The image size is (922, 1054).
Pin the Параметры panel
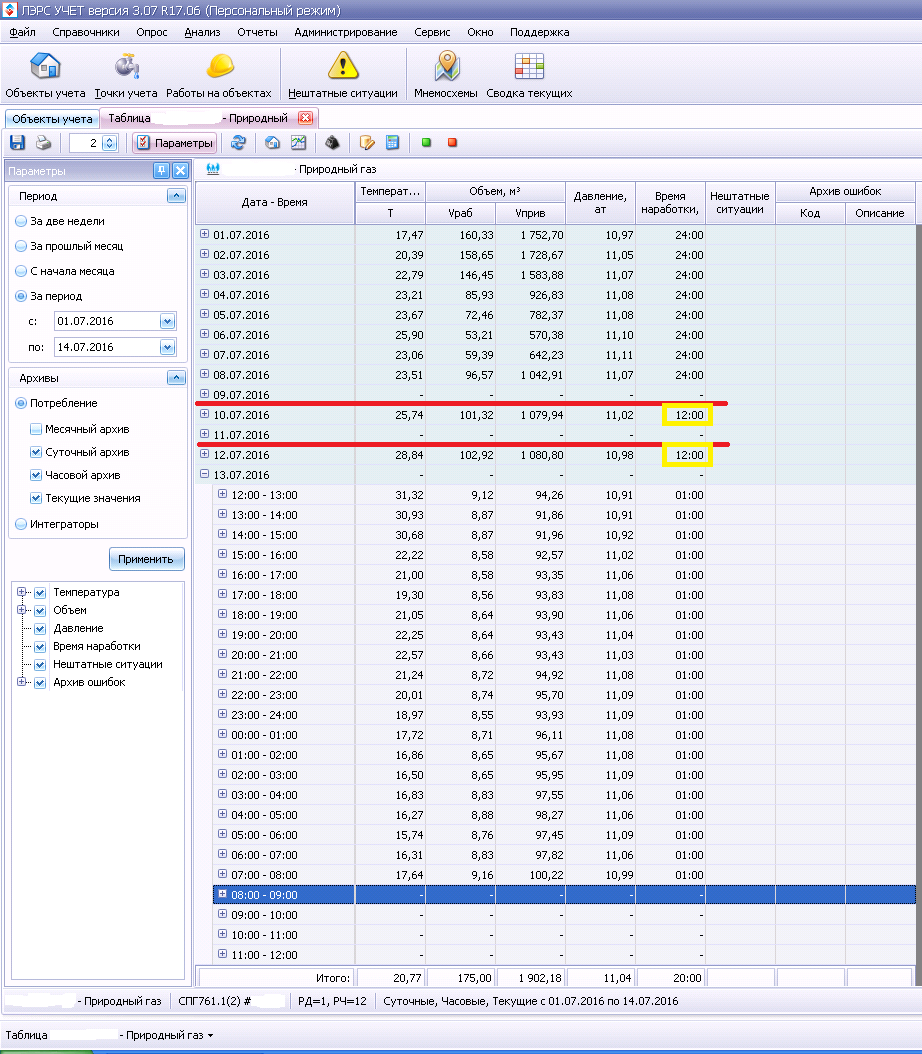point(161,171)
